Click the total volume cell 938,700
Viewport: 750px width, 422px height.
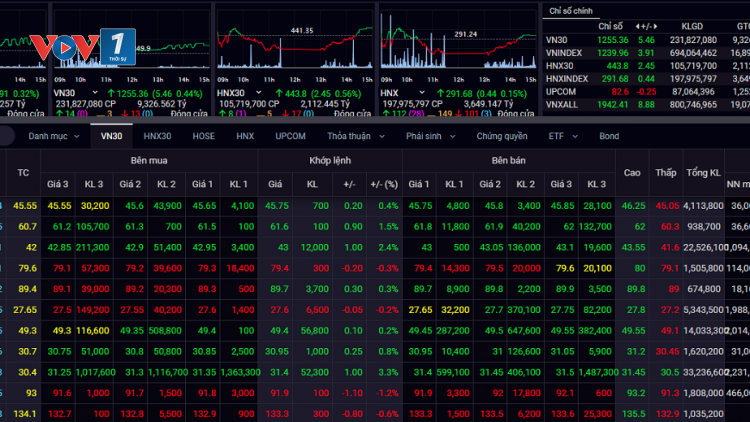704,227
